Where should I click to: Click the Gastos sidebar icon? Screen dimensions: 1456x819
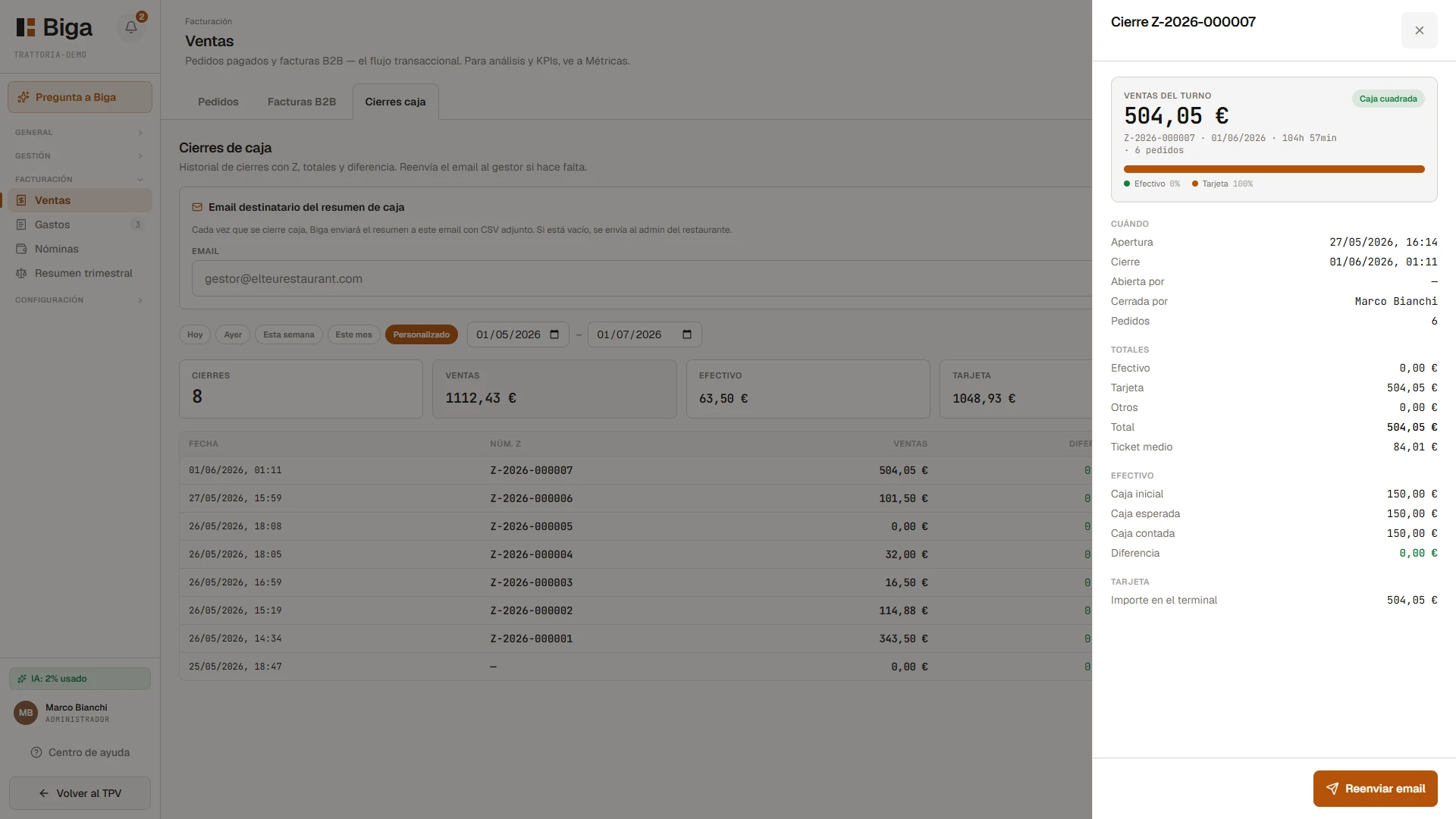pos(21,224)
